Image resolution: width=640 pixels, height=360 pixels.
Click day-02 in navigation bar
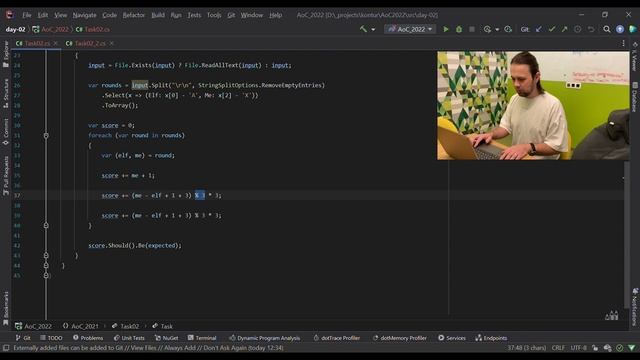[16, 29]
